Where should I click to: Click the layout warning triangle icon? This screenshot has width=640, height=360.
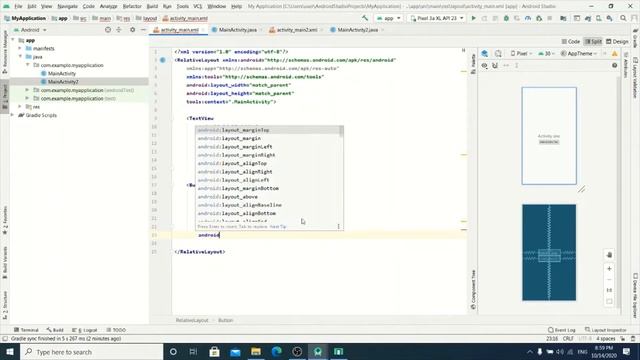tap(614, 53)
